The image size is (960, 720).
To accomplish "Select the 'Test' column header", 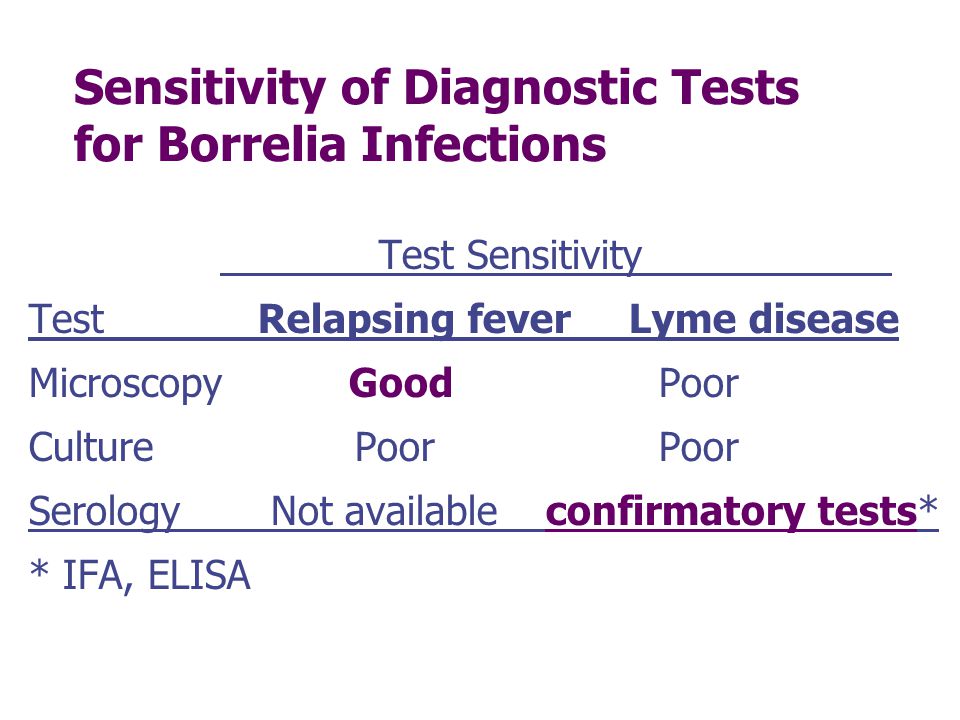I will 66,320.
